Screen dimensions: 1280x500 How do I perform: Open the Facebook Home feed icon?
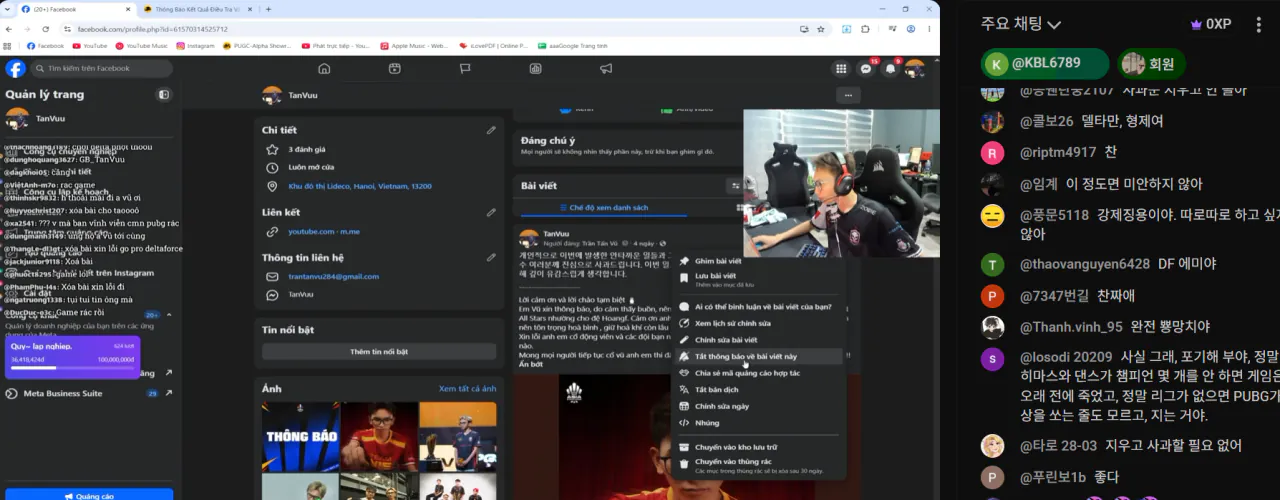point(324,69)
